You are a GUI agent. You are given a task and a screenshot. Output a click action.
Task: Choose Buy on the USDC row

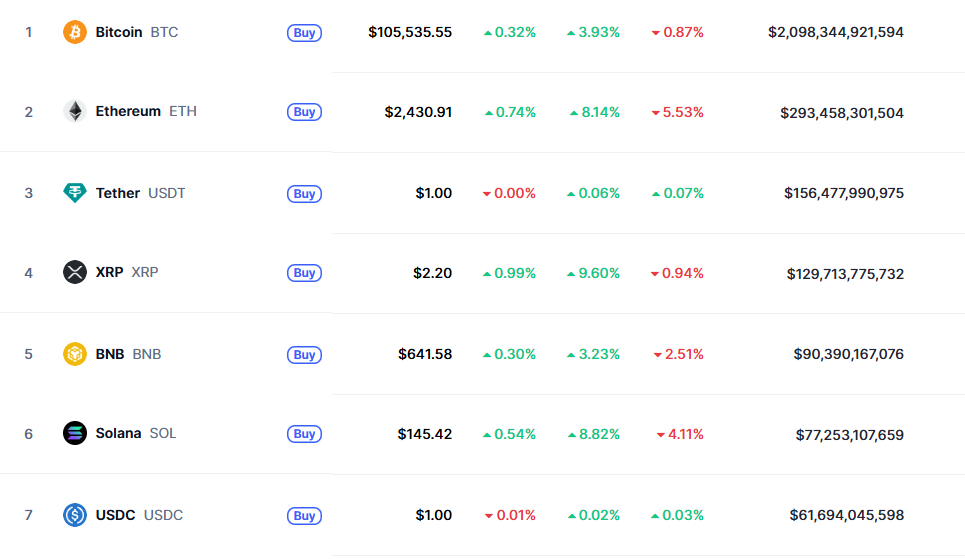(305, 516)
